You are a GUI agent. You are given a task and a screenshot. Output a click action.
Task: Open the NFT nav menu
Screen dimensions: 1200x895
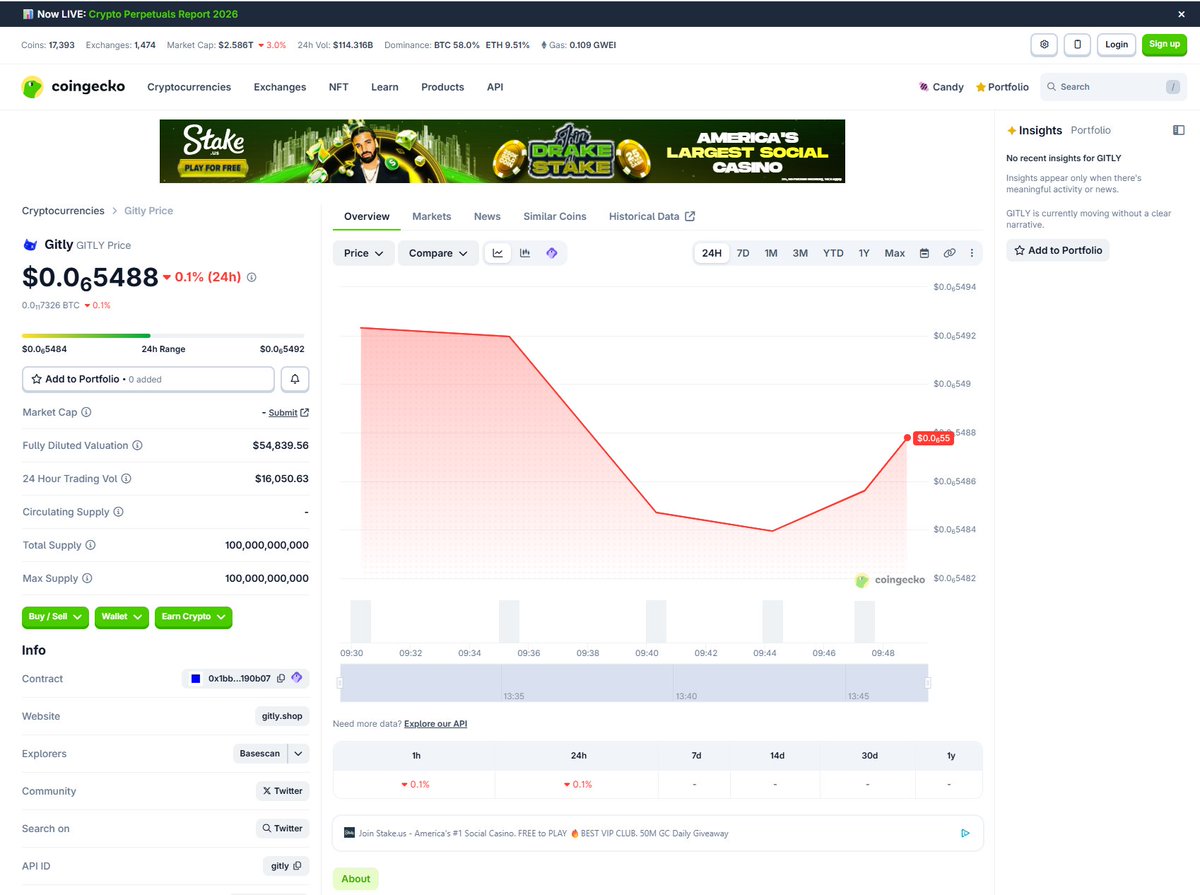[x=339, y=87]
